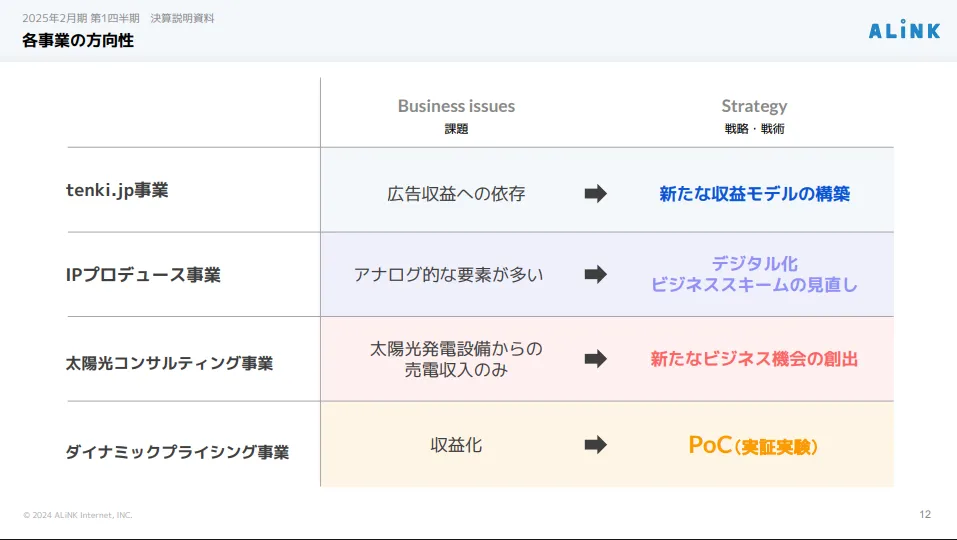Image resolution: width=957 pixels, height=540 pixels.
Task: Click arrow icon in ダイナミックプライシング事業 row
Action: (596, 444)
